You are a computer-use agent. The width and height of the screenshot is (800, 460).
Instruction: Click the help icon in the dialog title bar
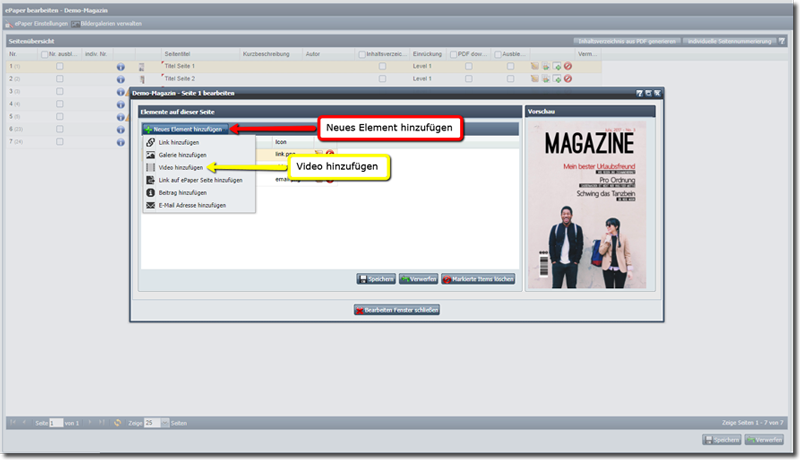coord(639,93)
